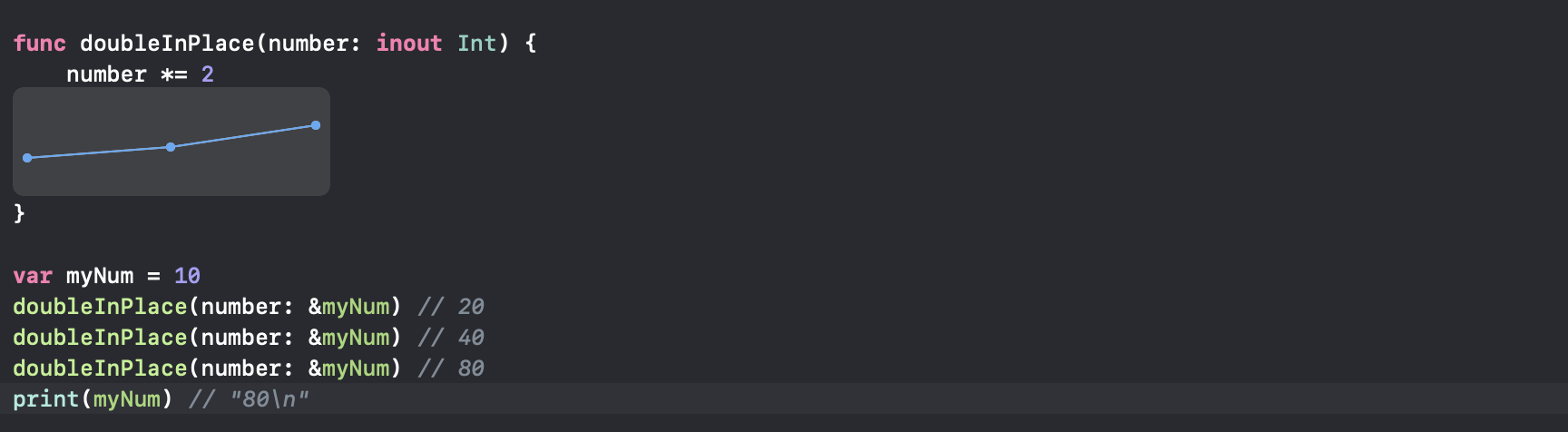Click the literal 10 value assigned to myNum
Image resolution: width=1568 pixels, height=432 pixels.
coord(188,276)
